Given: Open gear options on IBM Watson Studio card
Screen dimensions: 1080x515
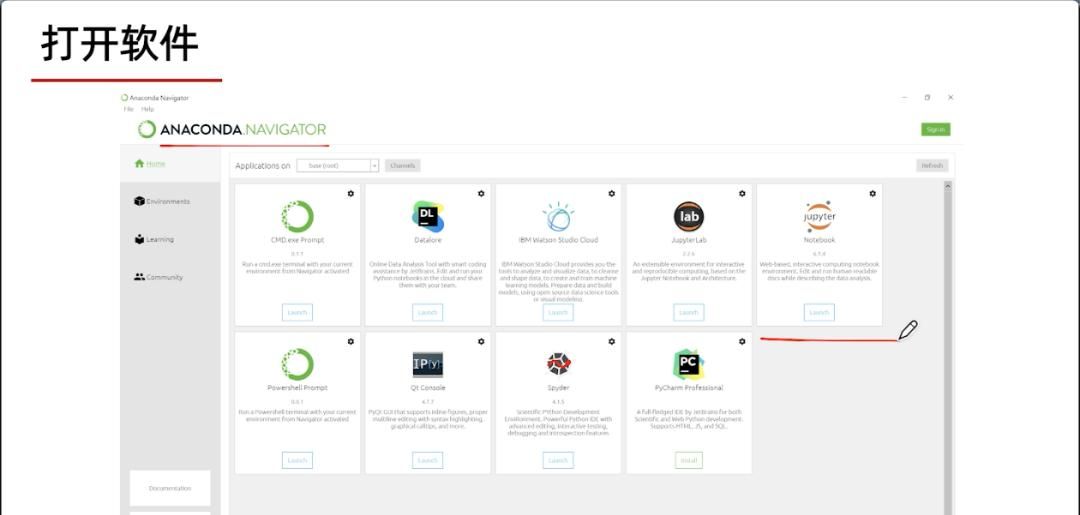Looking at the screenshot, I should 612,193.
